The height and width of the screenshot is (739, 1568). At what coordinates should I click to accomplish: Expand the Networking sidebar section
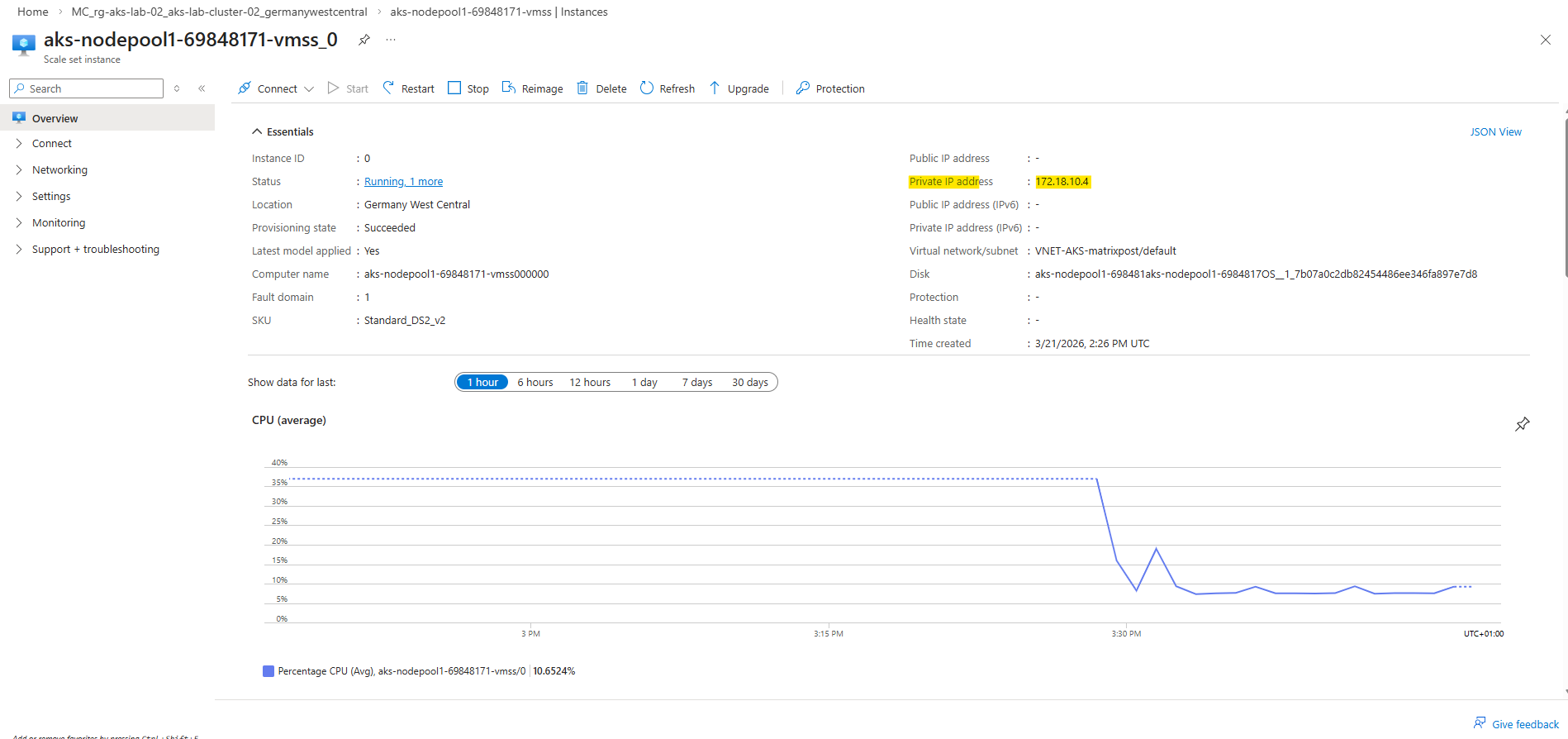(59, 169)
